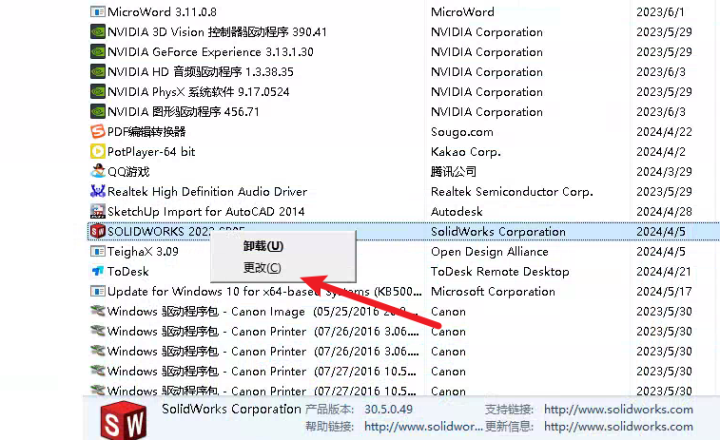720x440 pixels.
Task: Click the Canon Image driver package icon
Action: (97, 311)
